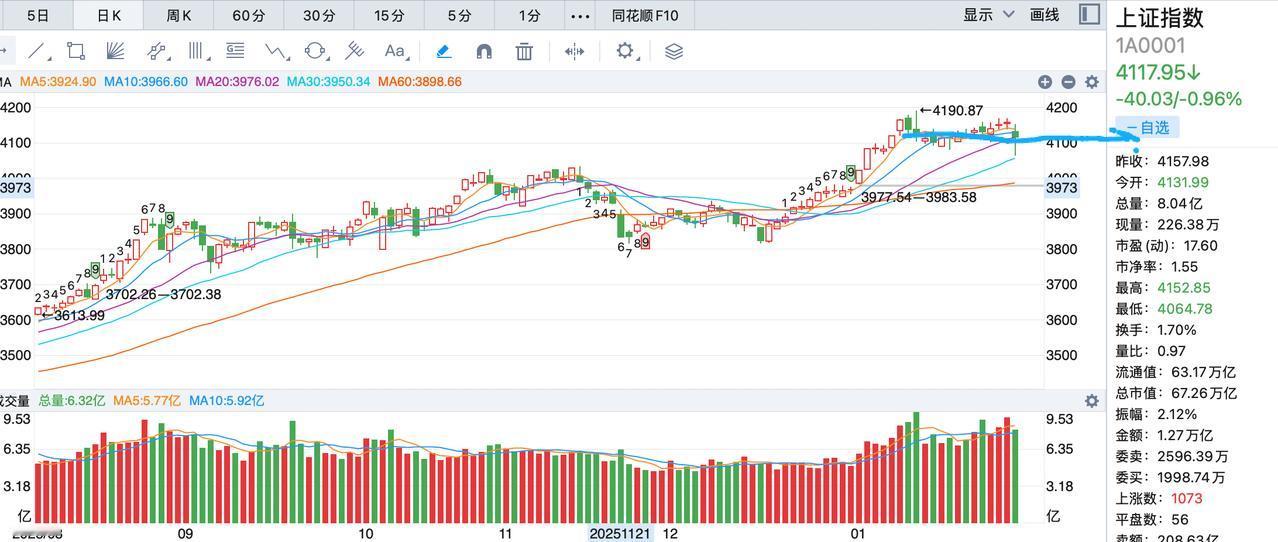1278x542 pixels.
Task: Show more time periods via ellipsis
Action: coord(579,15)
